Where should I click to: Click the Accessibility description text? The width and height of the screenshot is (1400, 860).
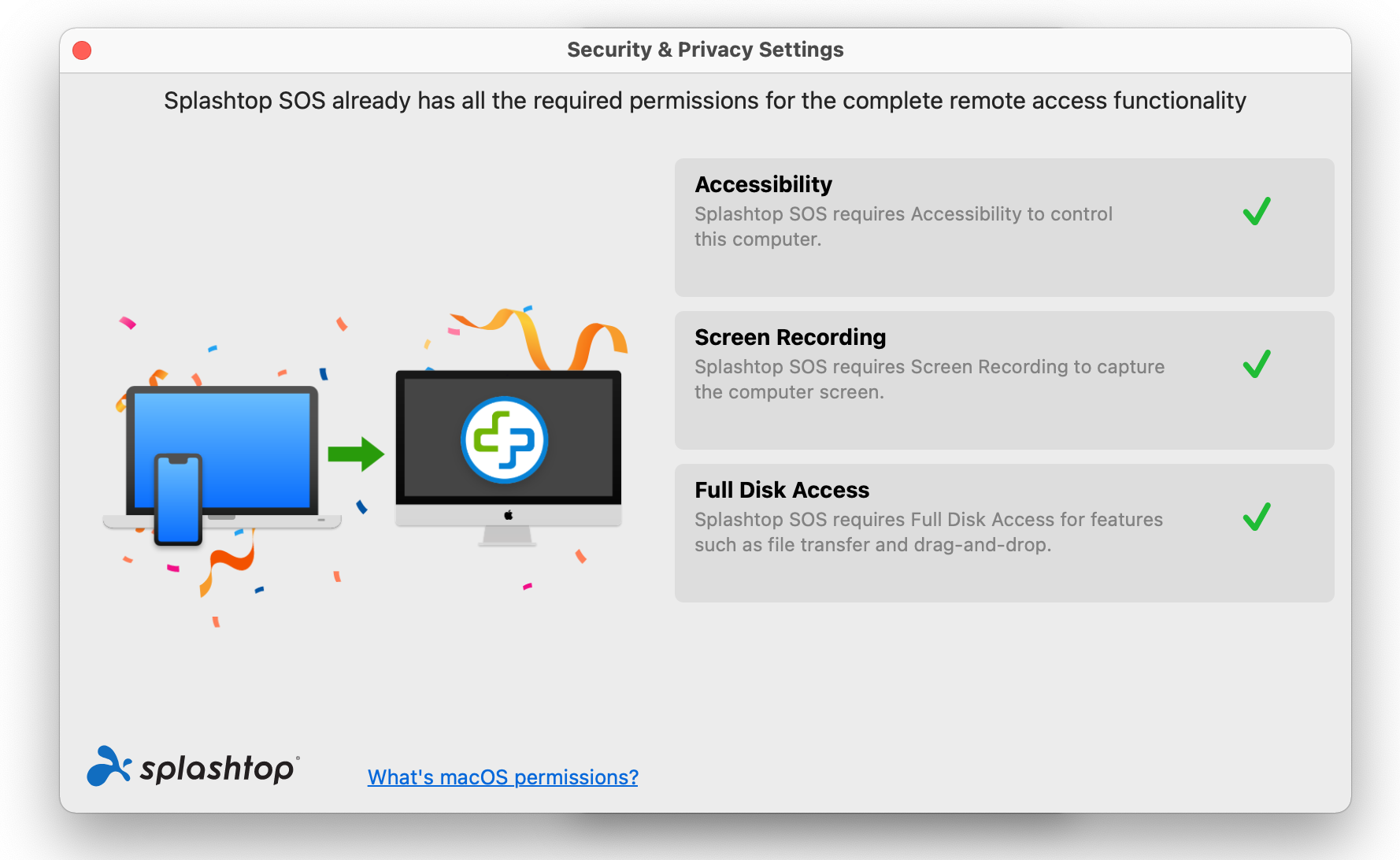(x=903, y=227)
